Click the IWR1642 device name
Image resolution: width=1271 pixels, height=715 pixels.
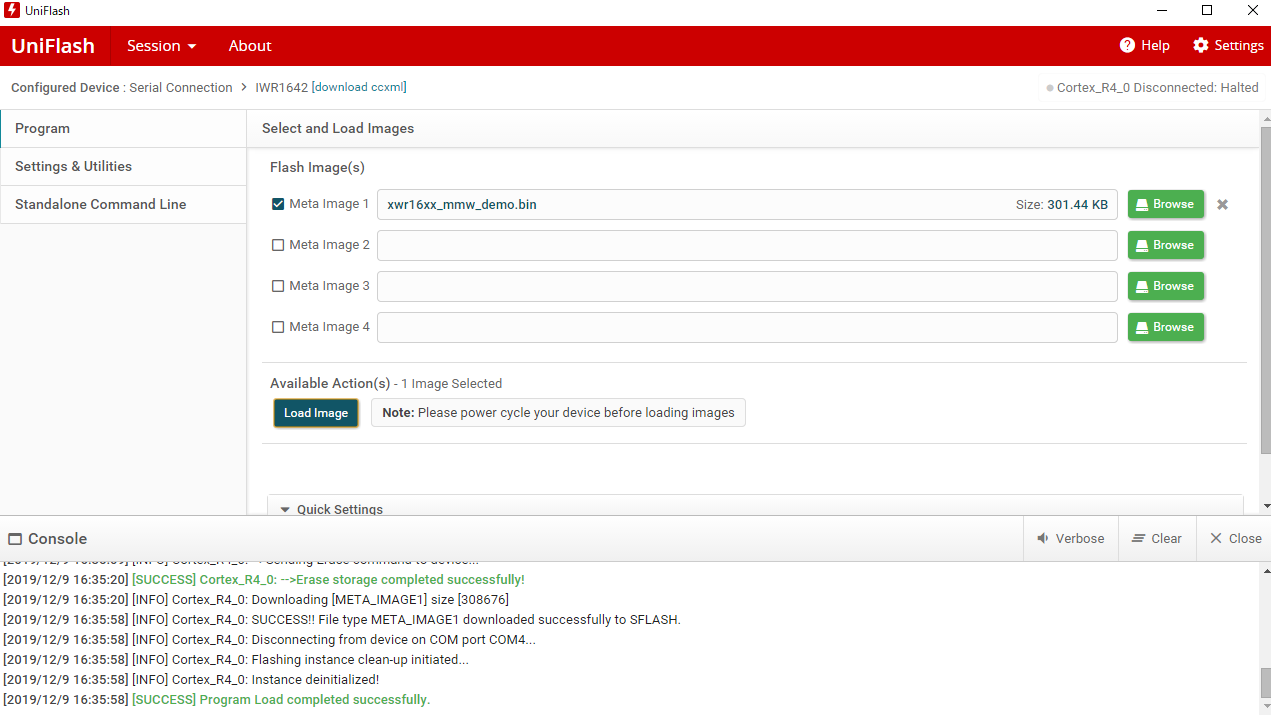pyautogui.click(x=282, y=87)
